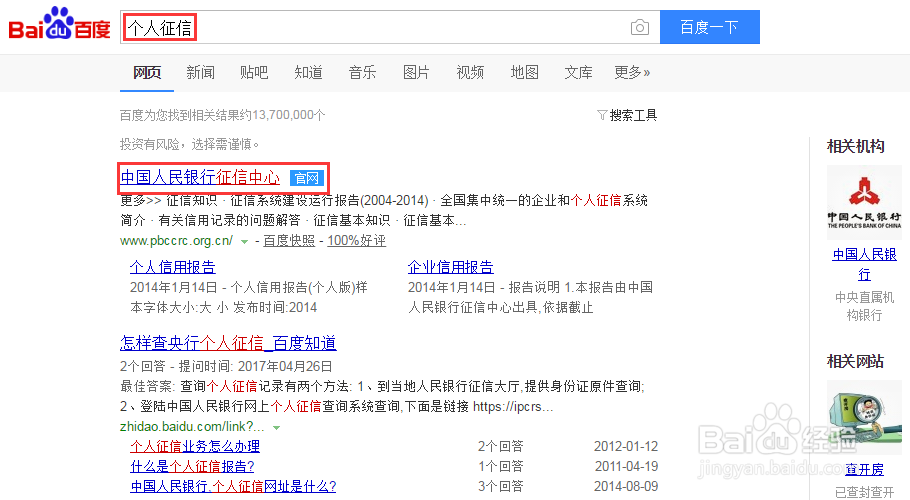Viewport: 910px width, 500px height.
Task: Click the 百度一下 search button
Action: (x=710, y=27)
